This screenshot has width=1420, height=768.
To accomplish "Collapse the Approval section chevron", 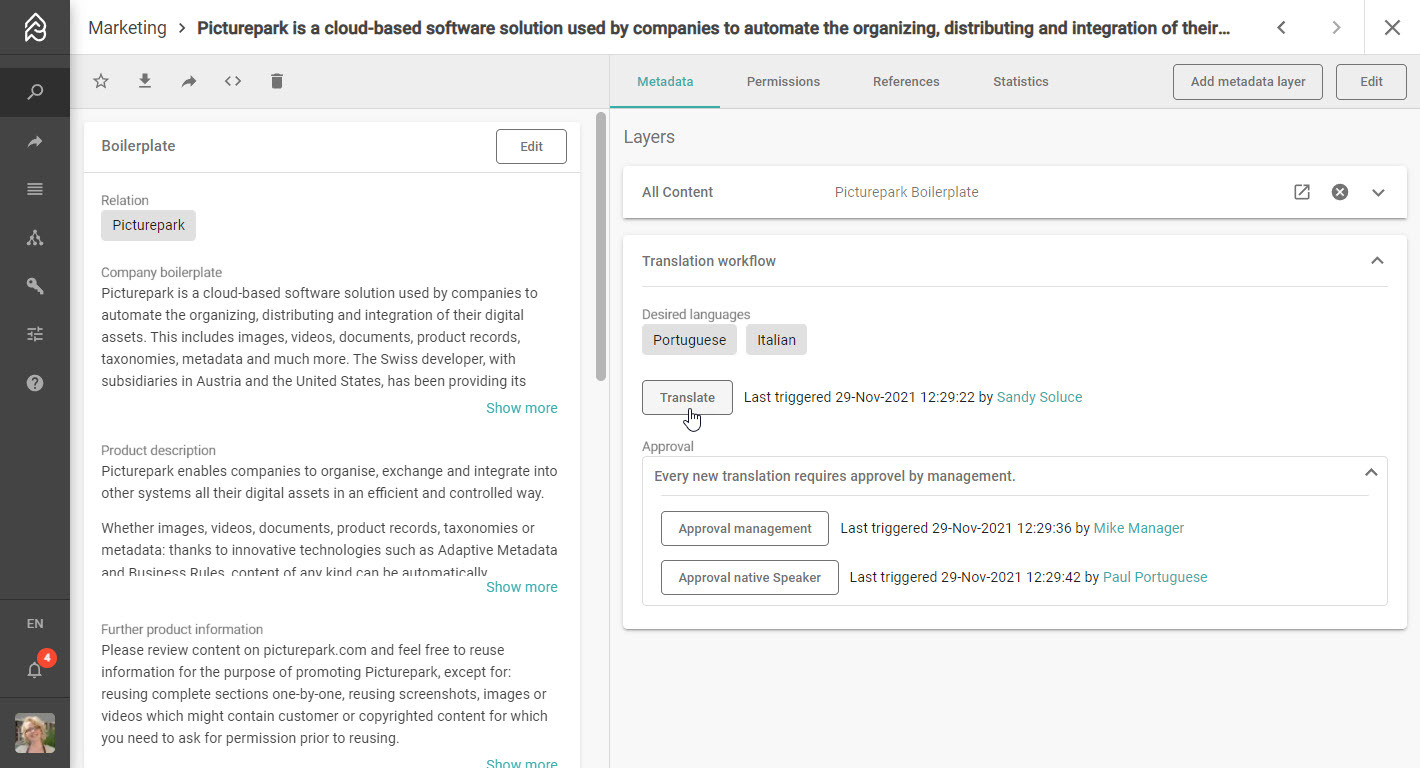I will 1371,472.
